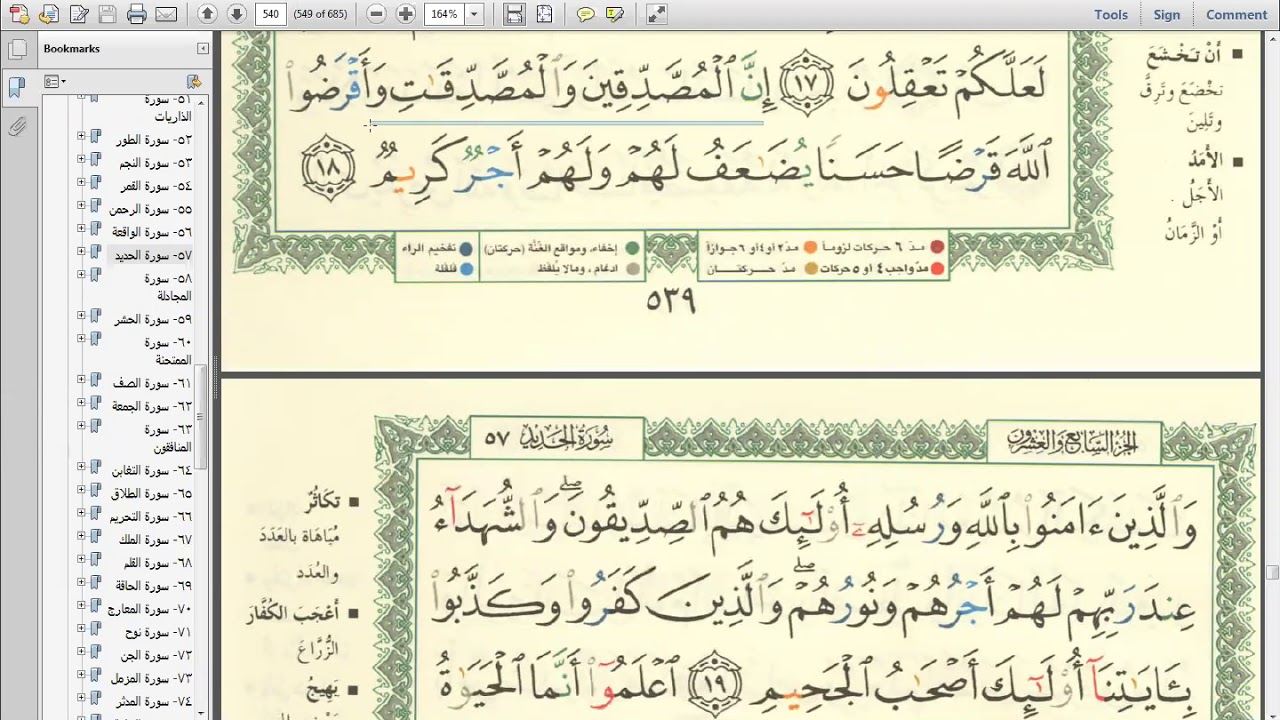Select bookmark ٦٤- سورة التغابن
Screen dimensions: 1280x720
[151, 470]
